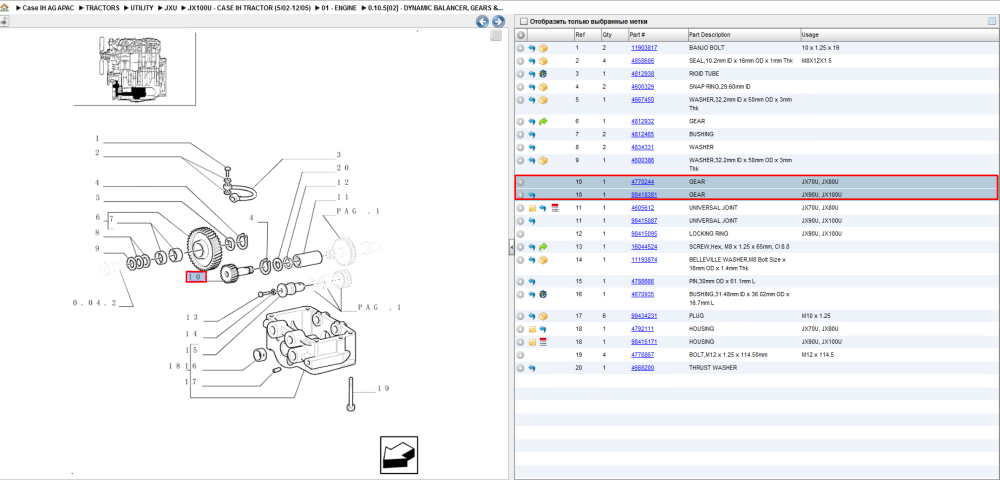Click 'M12 x 114.5' usage text
The image size is (1000, 480).
(818, 355)
